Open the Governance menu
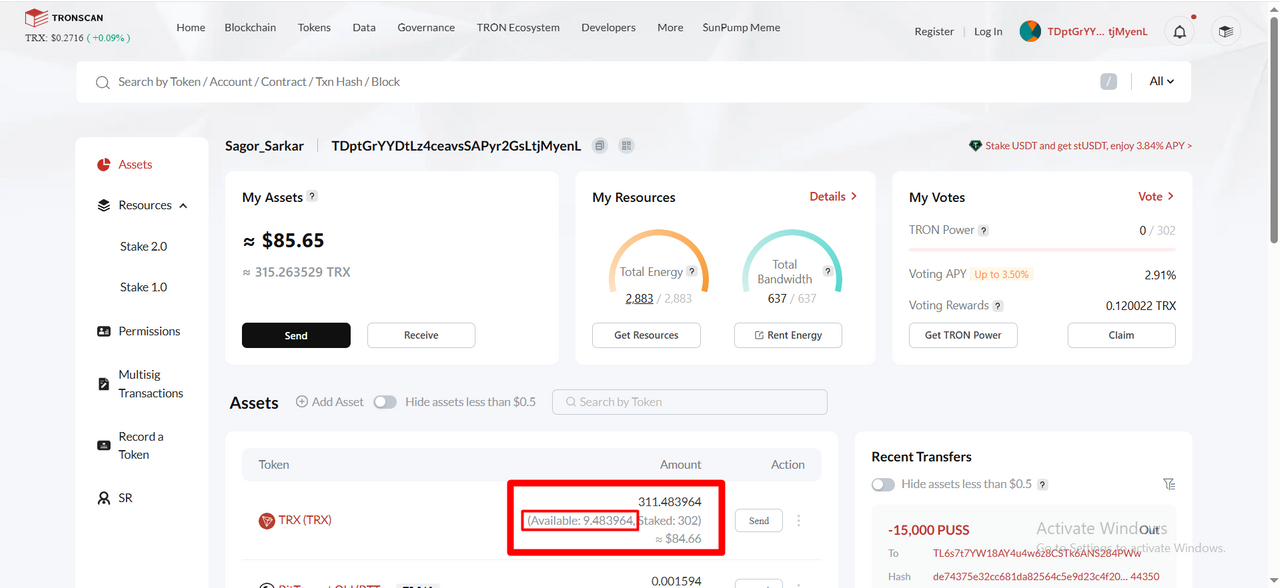 click(426, 28)
